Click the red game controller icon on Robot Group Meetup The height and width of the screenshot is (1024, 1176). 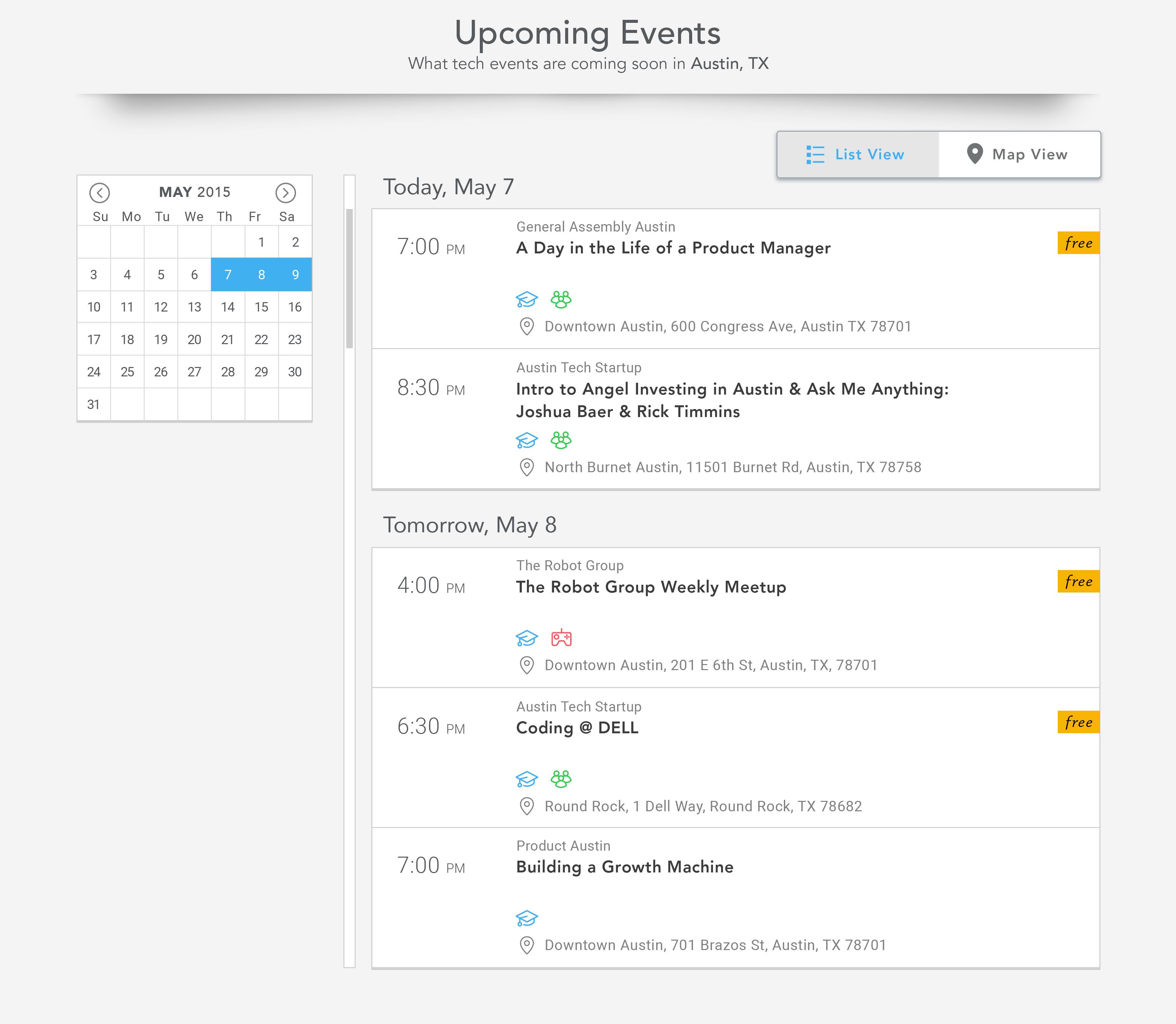point(561,638)
